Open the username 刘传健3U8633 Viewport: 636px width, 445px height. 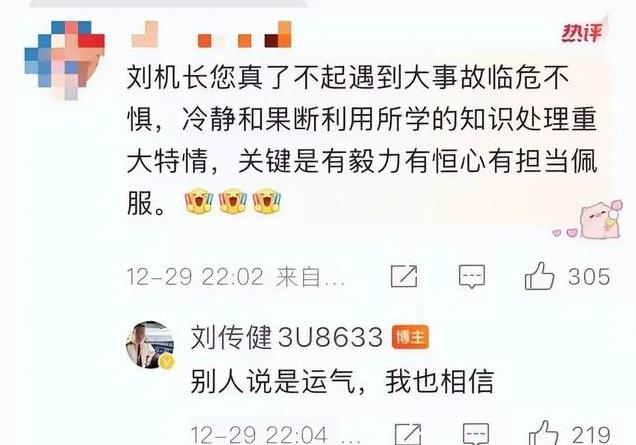coord(287,337)
